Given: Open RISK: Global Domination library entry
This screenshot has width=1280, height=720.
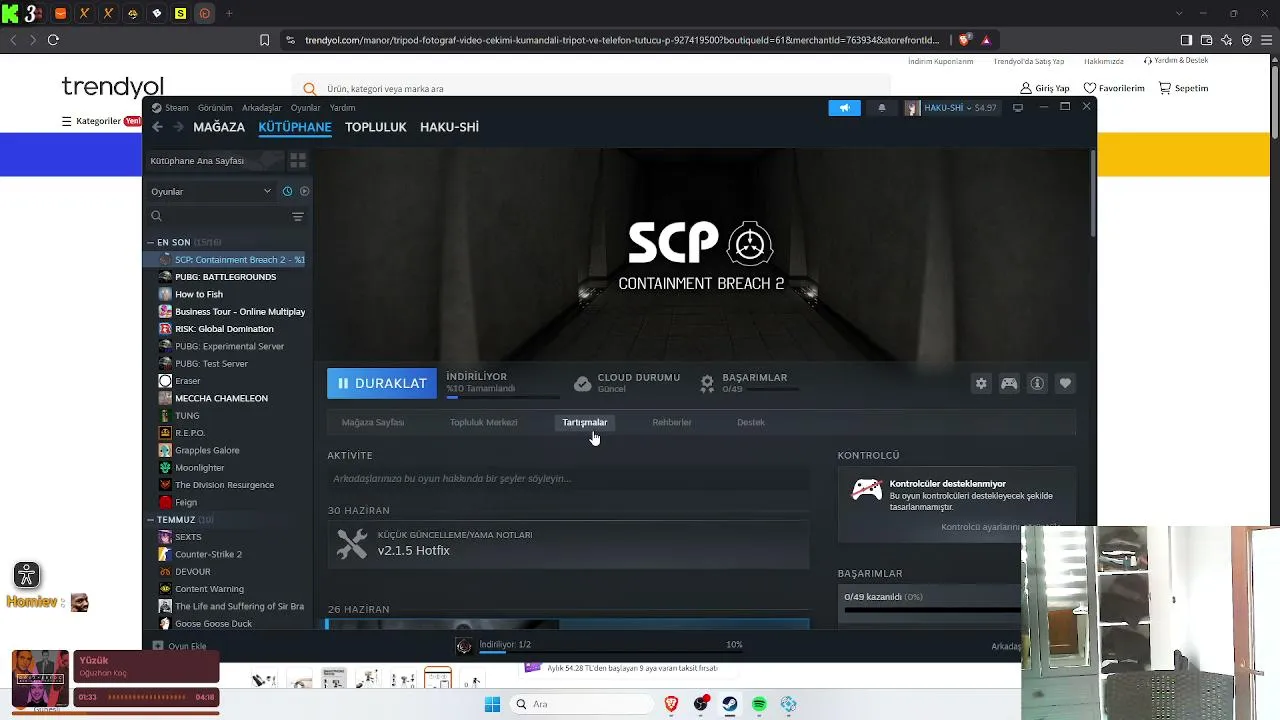Looking at the screenshot, I should [224, 329].
